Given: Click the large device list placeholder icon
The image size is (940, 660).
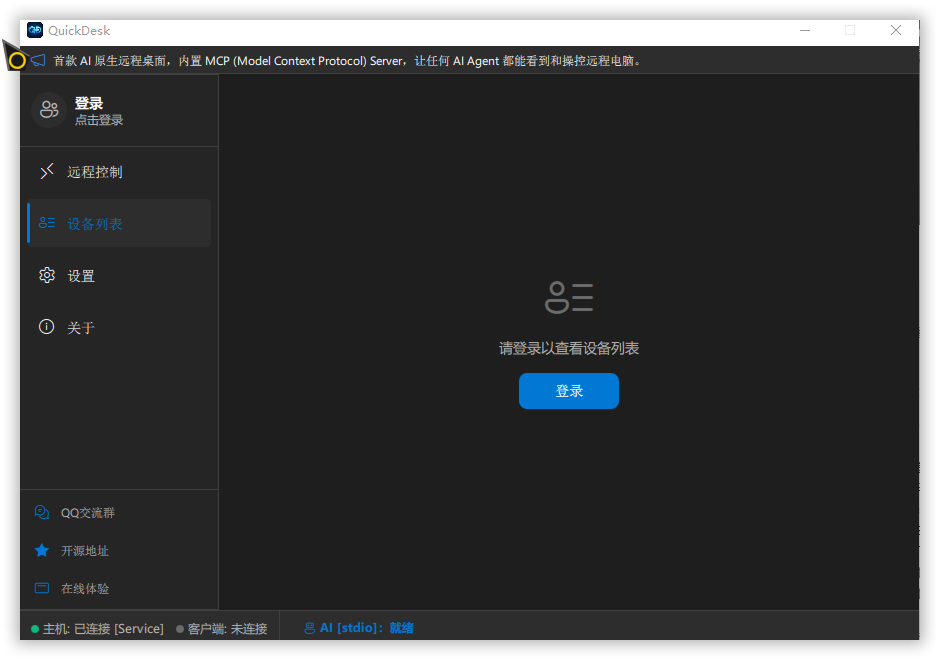Looking at the screenshot, I should click(569, 297).
